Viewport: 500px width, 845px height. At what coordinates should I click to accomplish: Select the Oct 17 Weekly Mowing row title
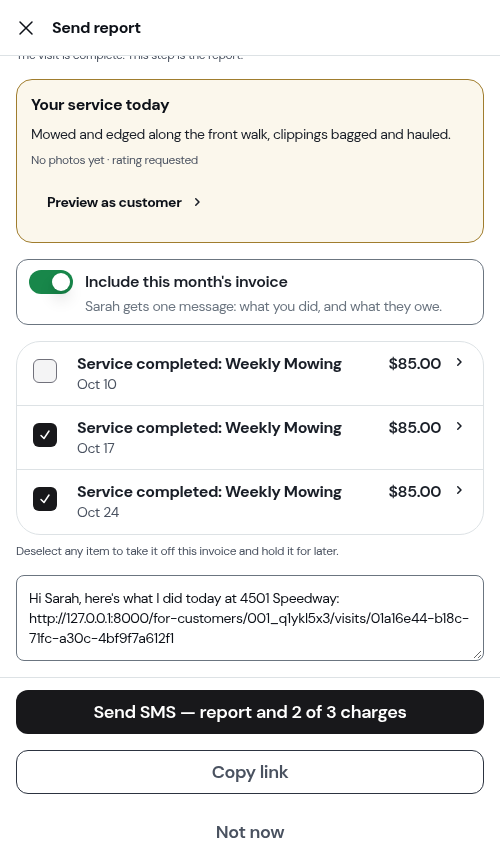(x=209, y=428)
